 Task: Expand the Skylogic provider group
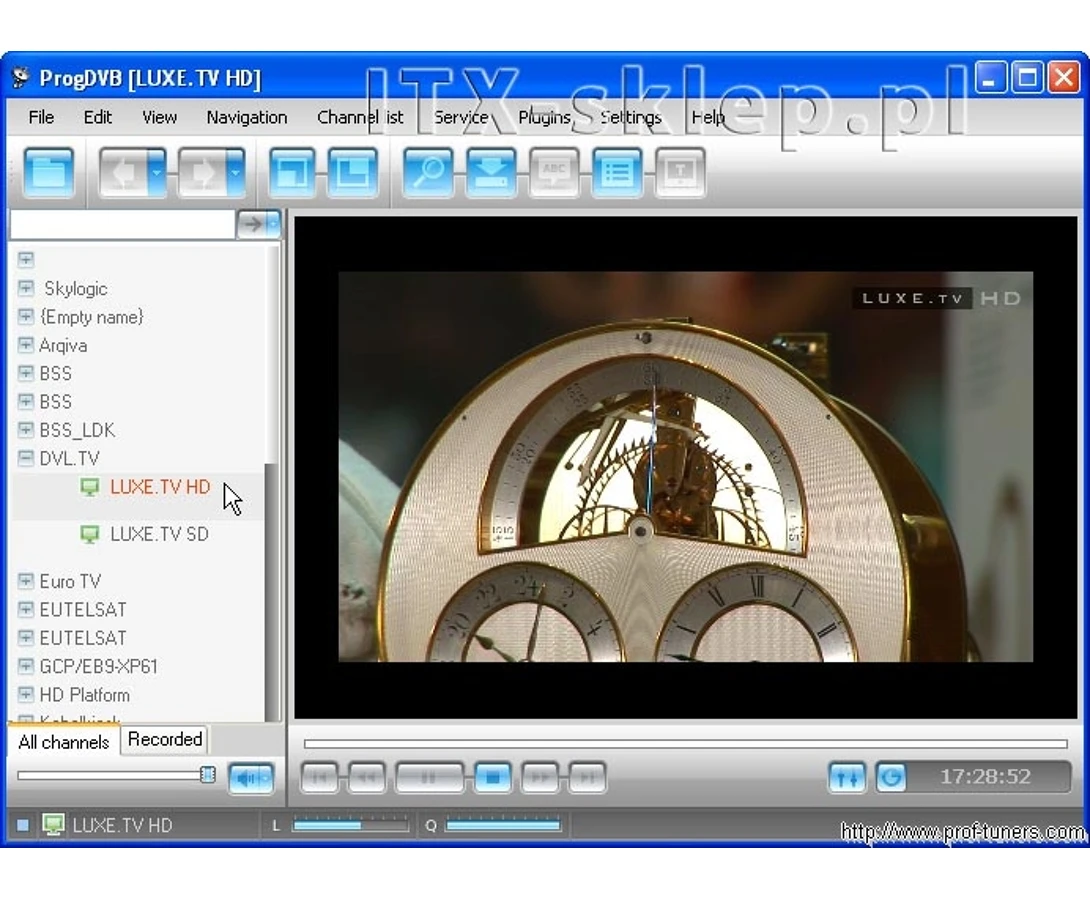pyautogui.click(x=26, y=288)
